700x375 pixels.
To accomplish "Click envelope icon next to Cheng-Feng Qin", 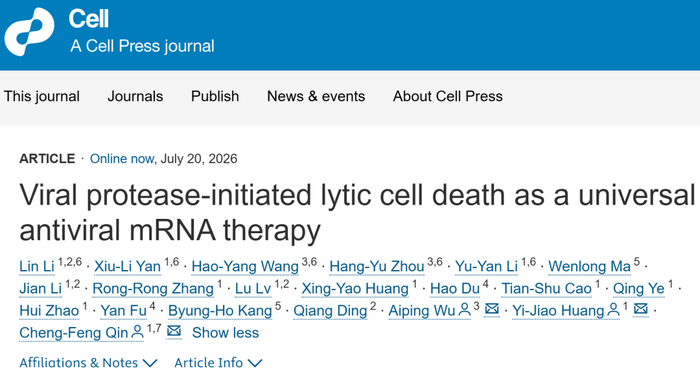I will coord(174,331).
